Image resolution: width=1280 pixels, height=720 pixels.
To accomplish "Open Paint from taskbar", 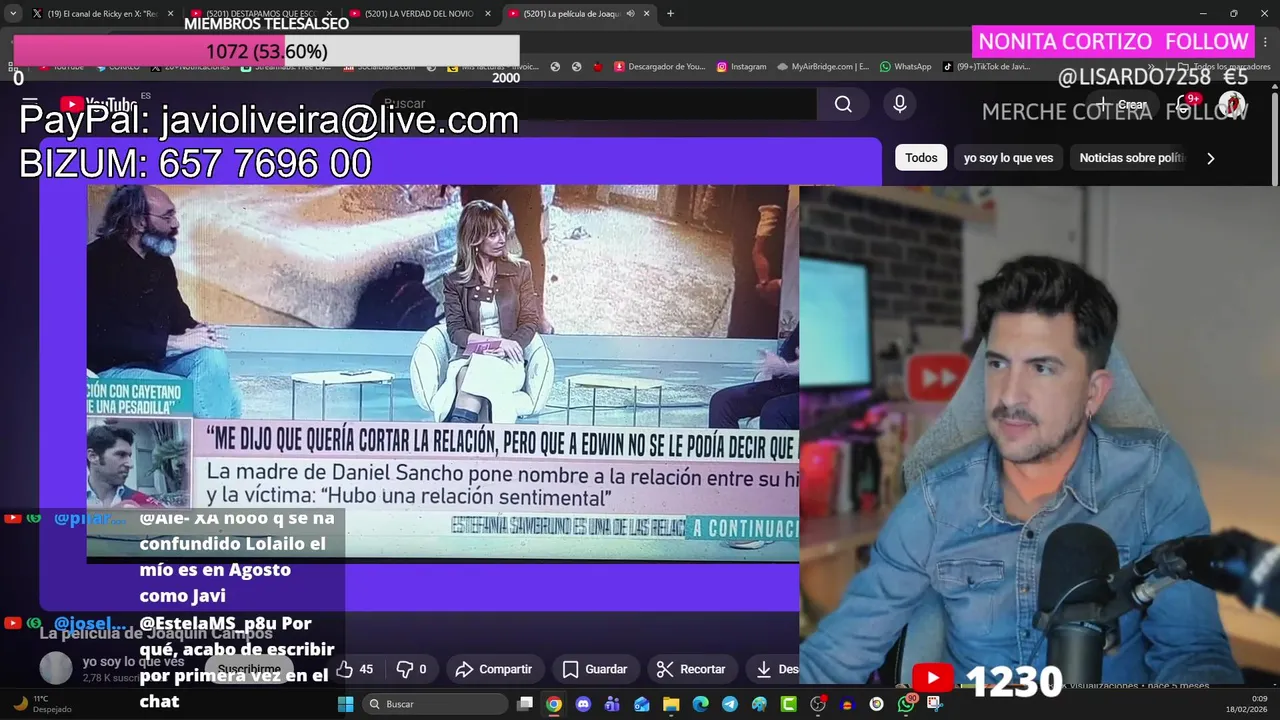I will [759, 704].
